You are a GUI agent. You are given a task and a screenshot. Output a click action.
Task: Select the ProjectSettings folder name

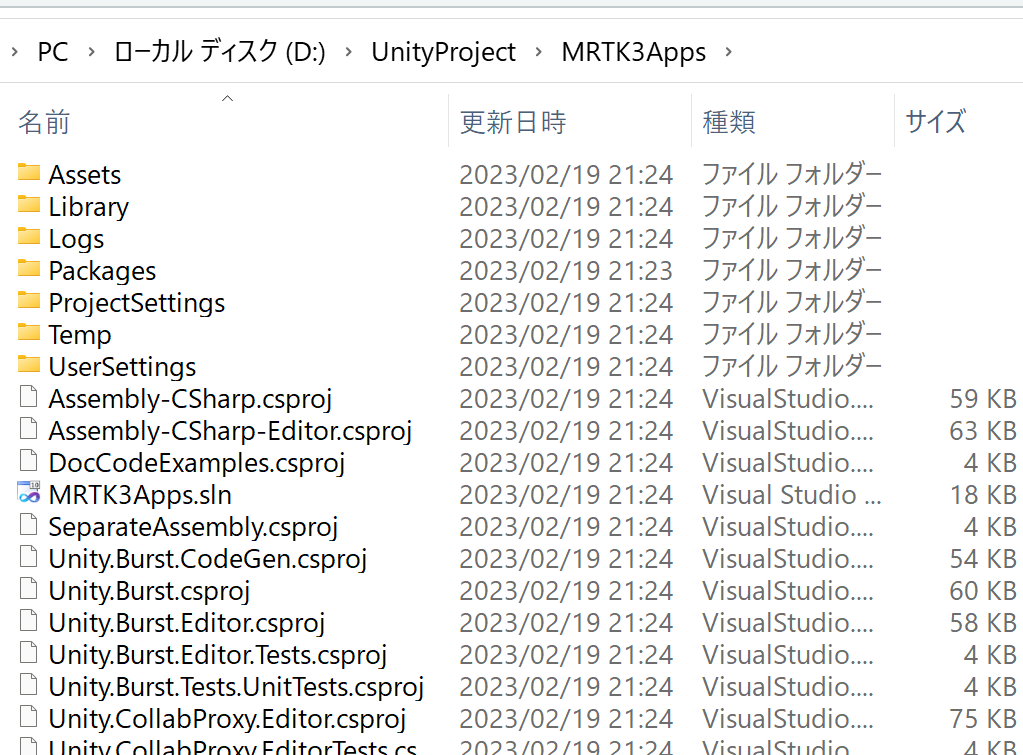(137, 303)
